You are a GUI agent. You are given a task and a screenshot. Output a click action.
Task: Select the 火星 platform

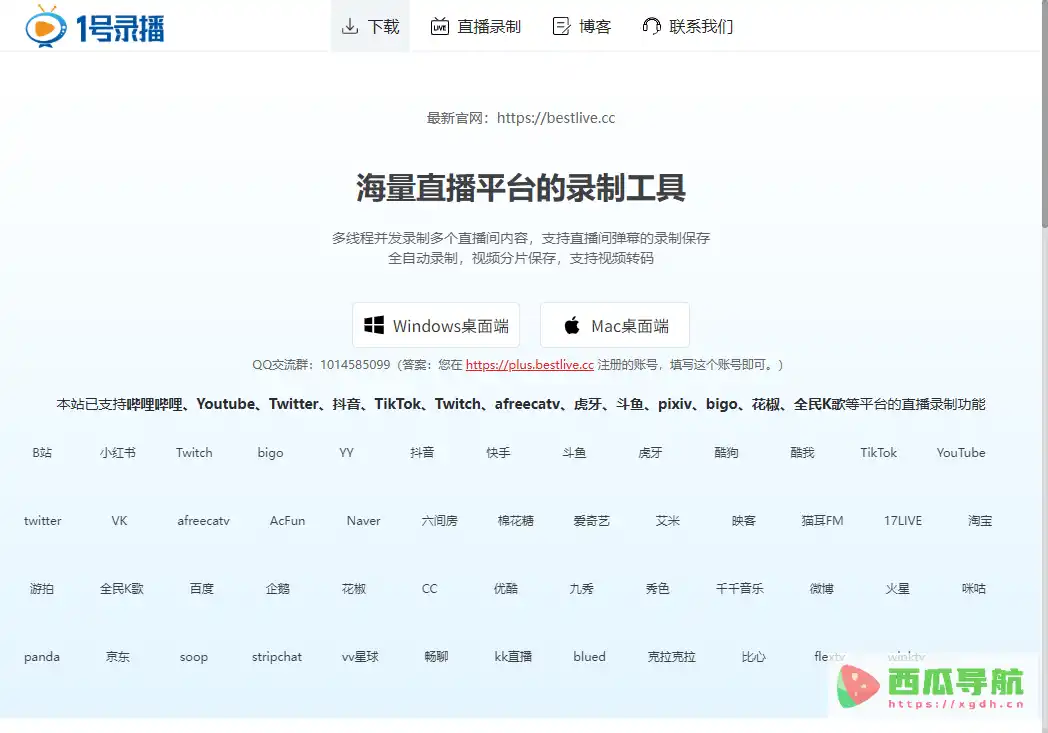[898, 589]
